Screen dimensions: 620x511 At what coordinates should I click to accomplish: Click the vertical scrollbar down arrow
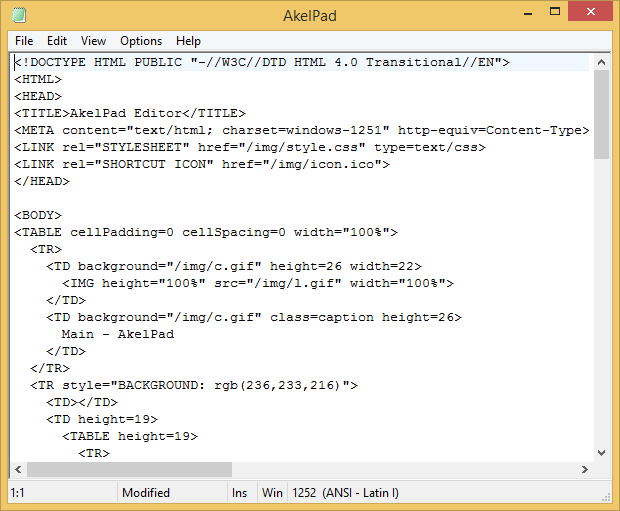[601, 453]
